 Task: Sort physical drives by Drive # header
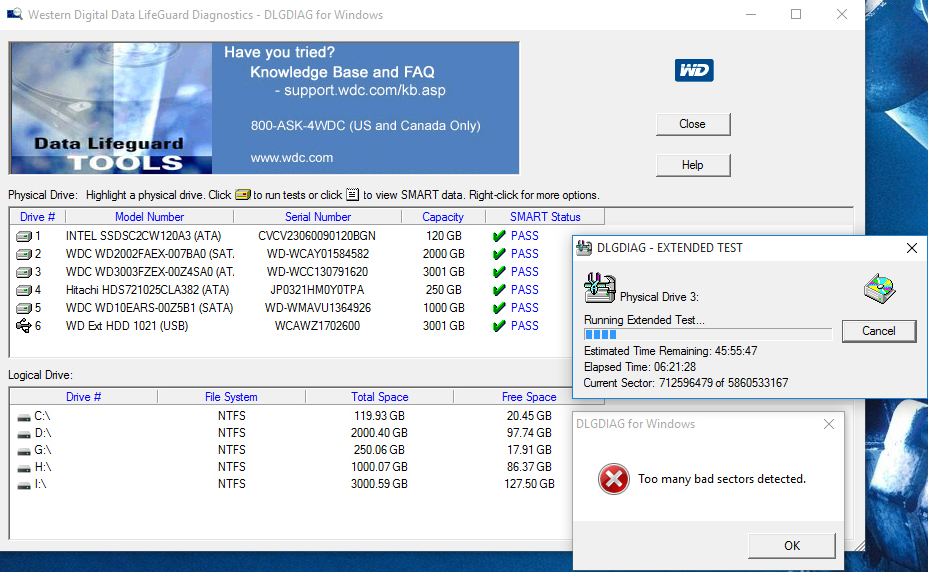click(x=37, y=217)
